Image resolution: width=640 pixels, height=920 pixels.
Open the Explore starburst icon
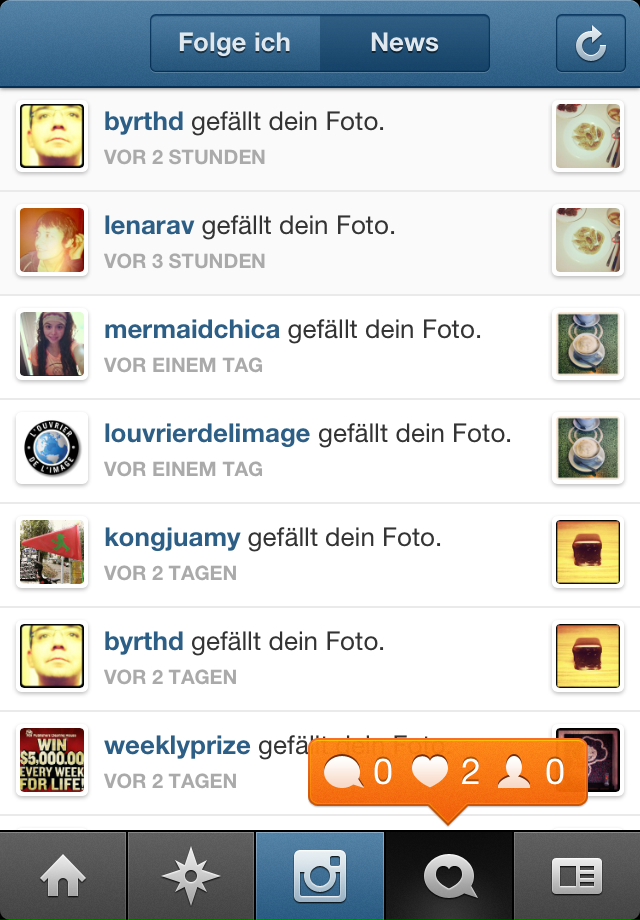pos(191,875)
